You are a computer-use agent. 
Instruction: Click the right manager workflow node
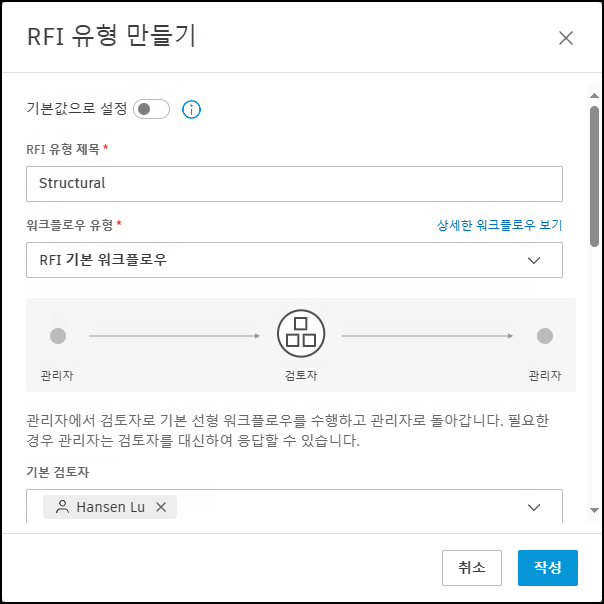click(x=544, y=336)
